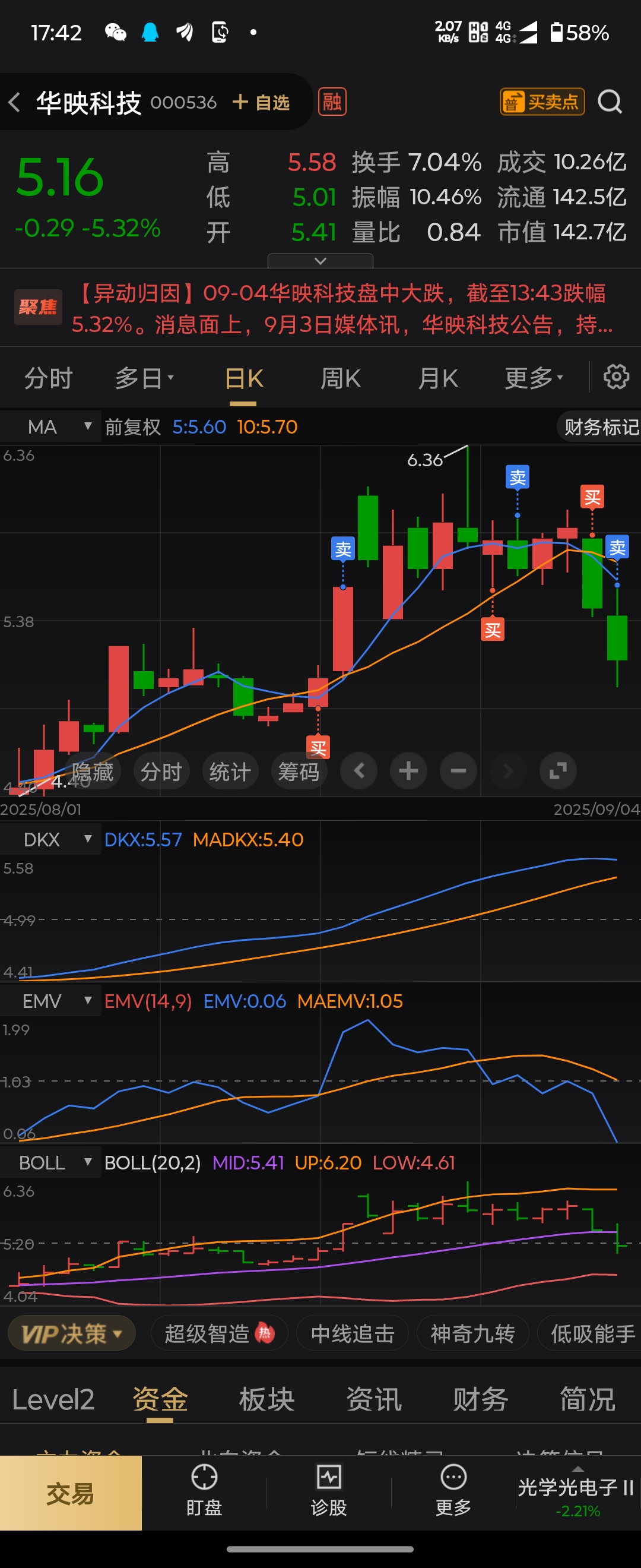Tap the paper-plane icon in status bar
The height and width of the screenshot is (1568, 641).
pos(185,32)
